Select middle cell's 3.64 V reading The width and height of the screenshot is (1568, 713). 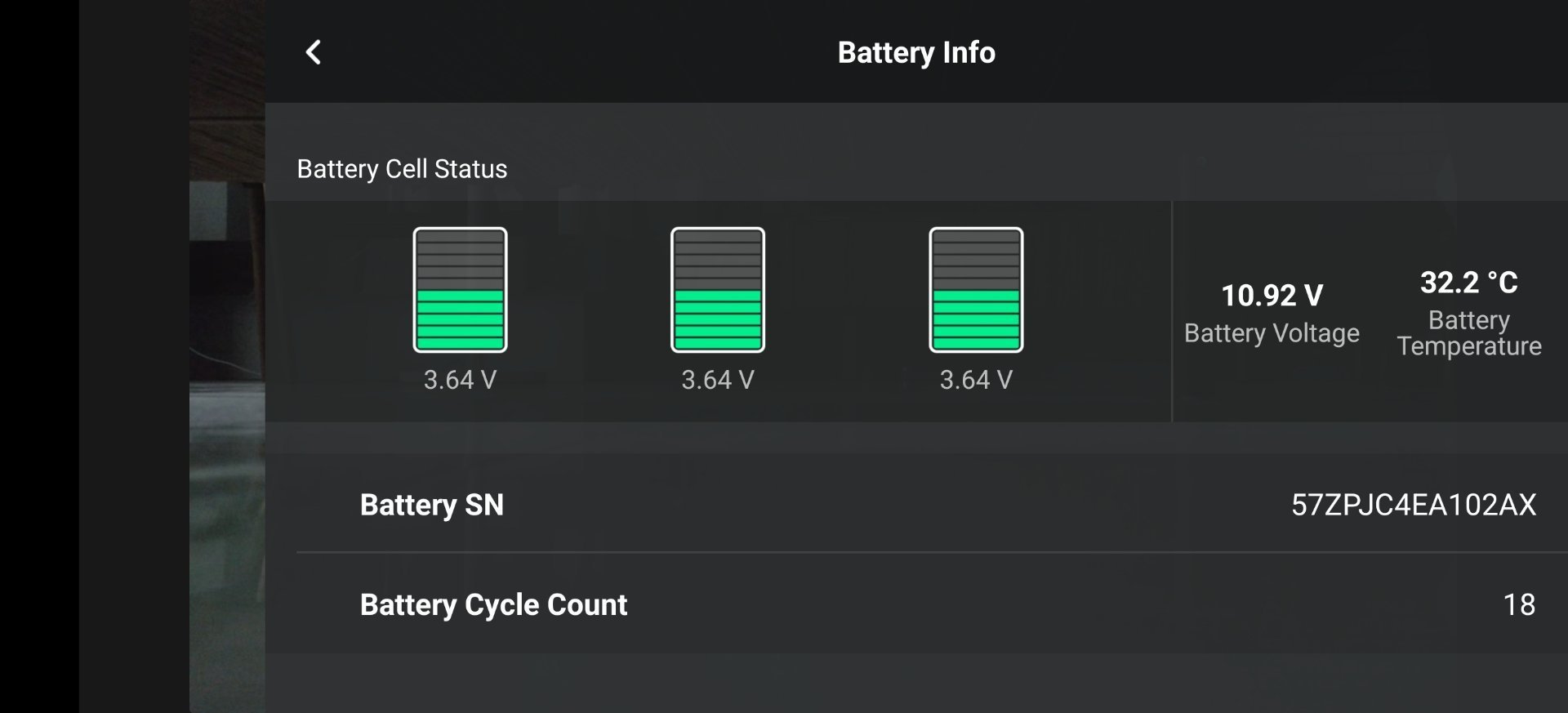(x=718, y=380)
